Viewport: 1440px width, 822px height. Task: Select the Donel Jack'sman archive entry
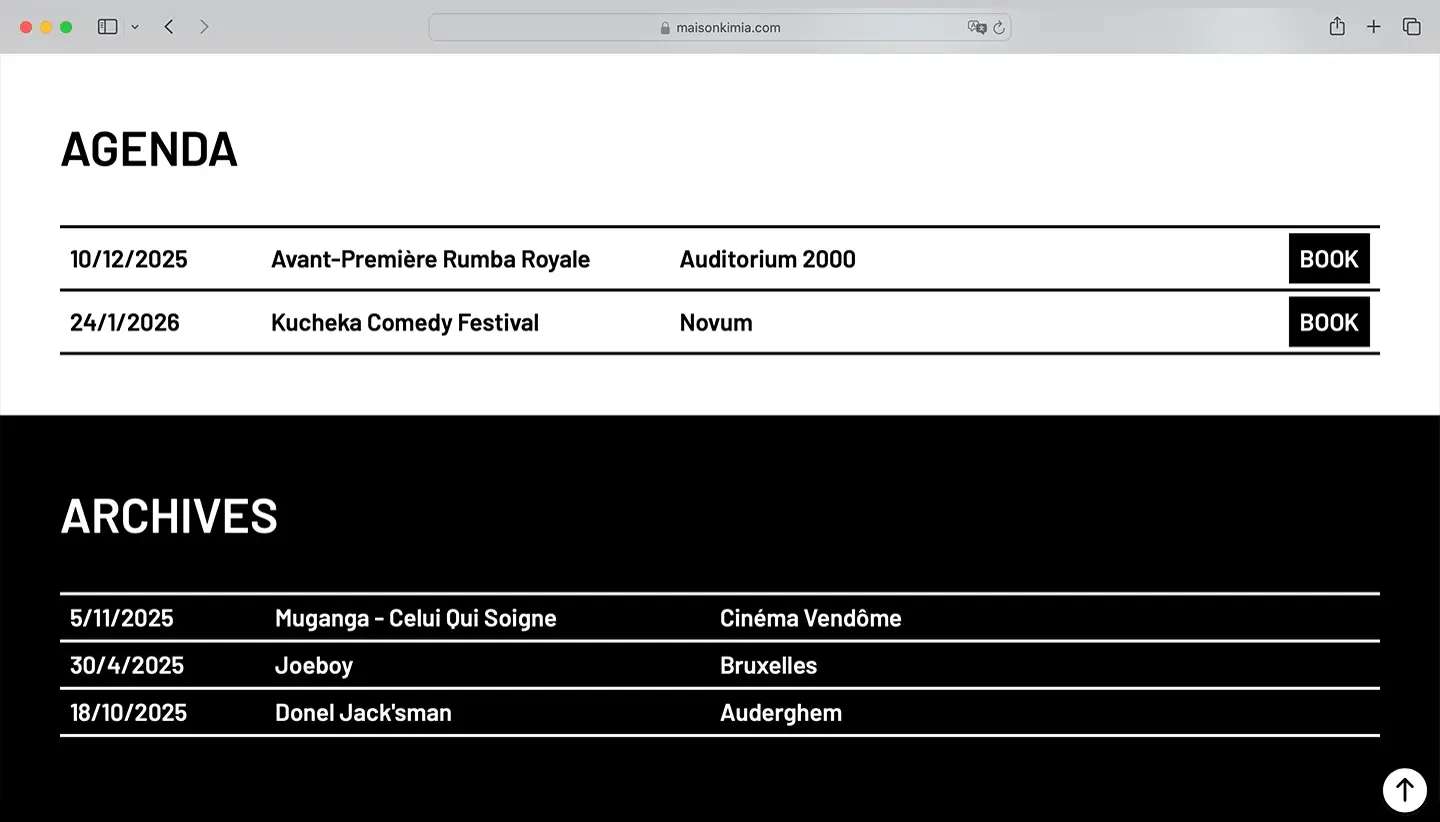(x=363, y=712)
